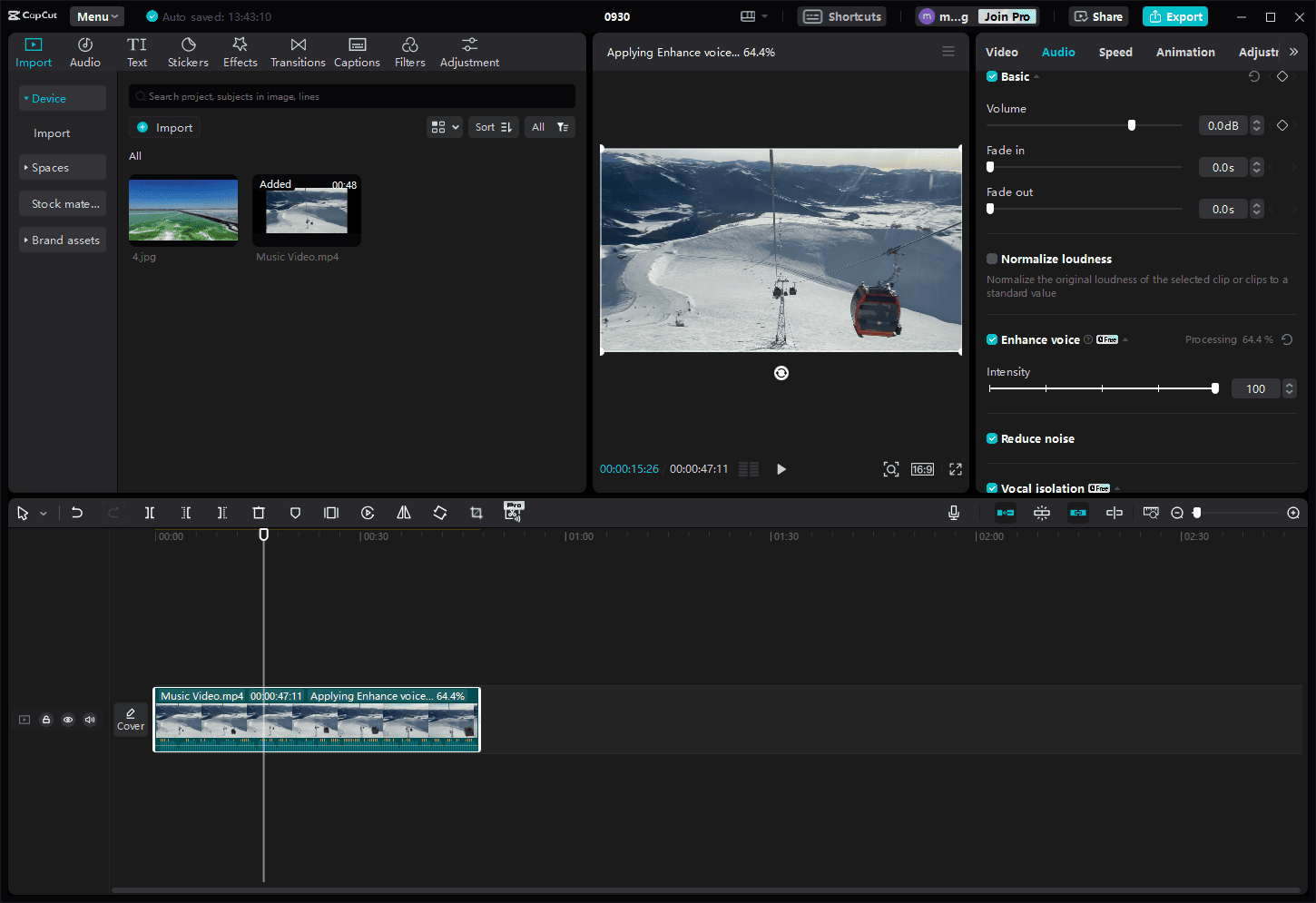The height and width of the screenshot is (903, 1316).
Task: Click the Delete trash icon in timeline toolbar
Action: point(259,513)
